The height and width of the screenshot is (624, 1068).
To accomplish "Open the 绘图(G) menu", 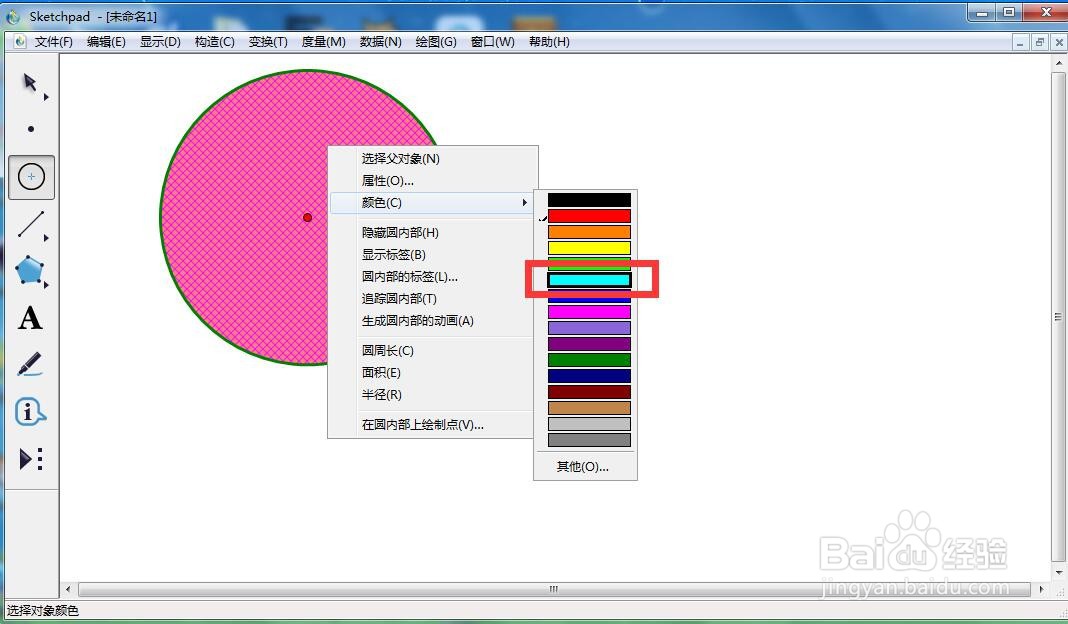I will [x=436, y=42].
